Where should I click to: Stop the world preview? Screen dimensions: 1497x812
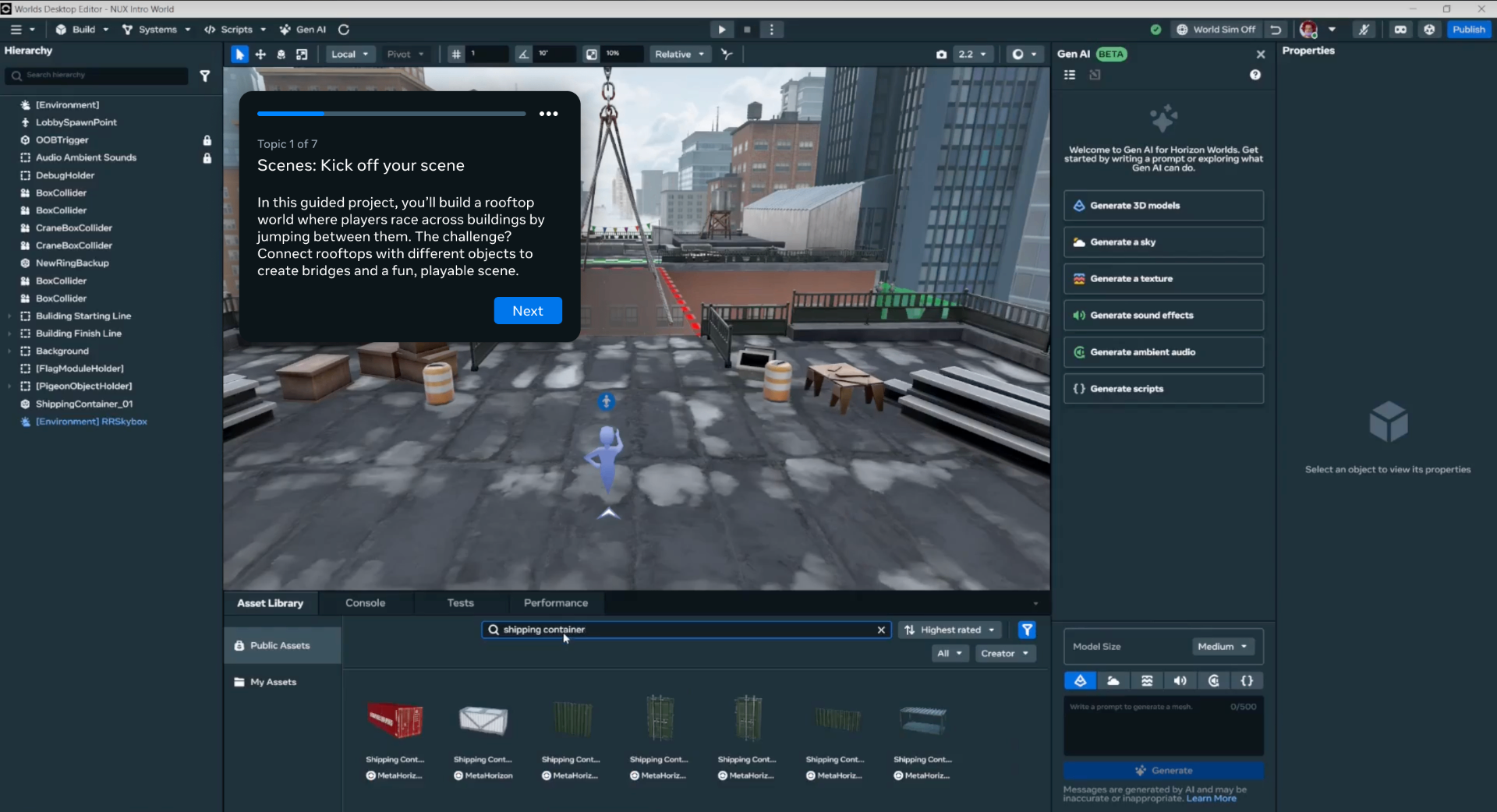coord(747,30)
